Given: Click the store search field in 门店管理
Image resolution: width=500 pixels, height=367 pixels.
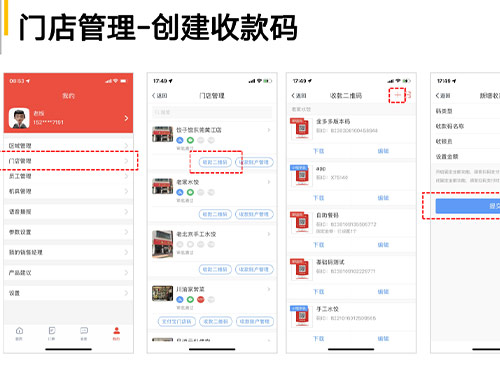Looking at the screenshot, I should pos(212,112).
